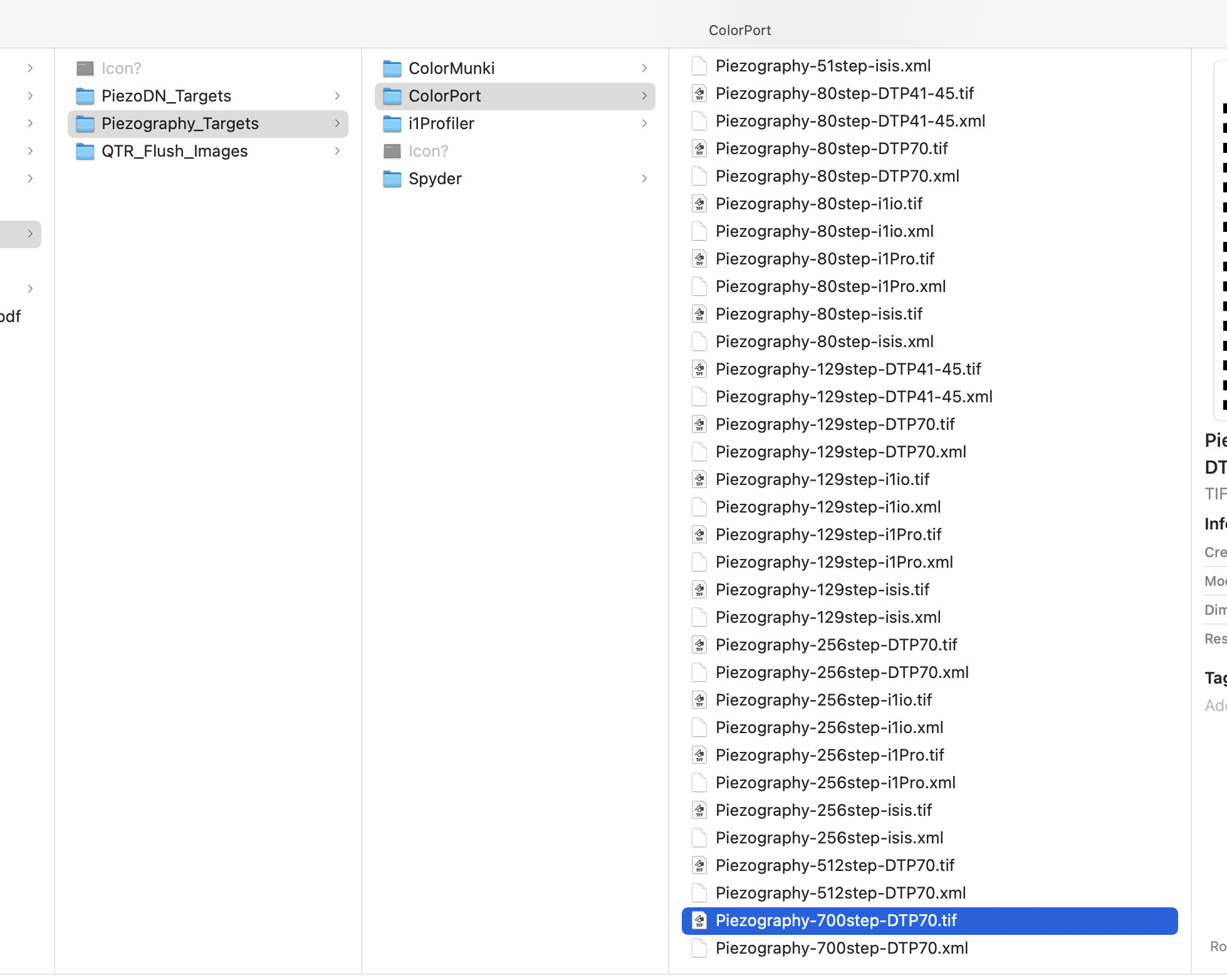Click the QTR_Flush_Images folder icon
This screenshot has width=1227, height=980.
click(x=85, y=151)
